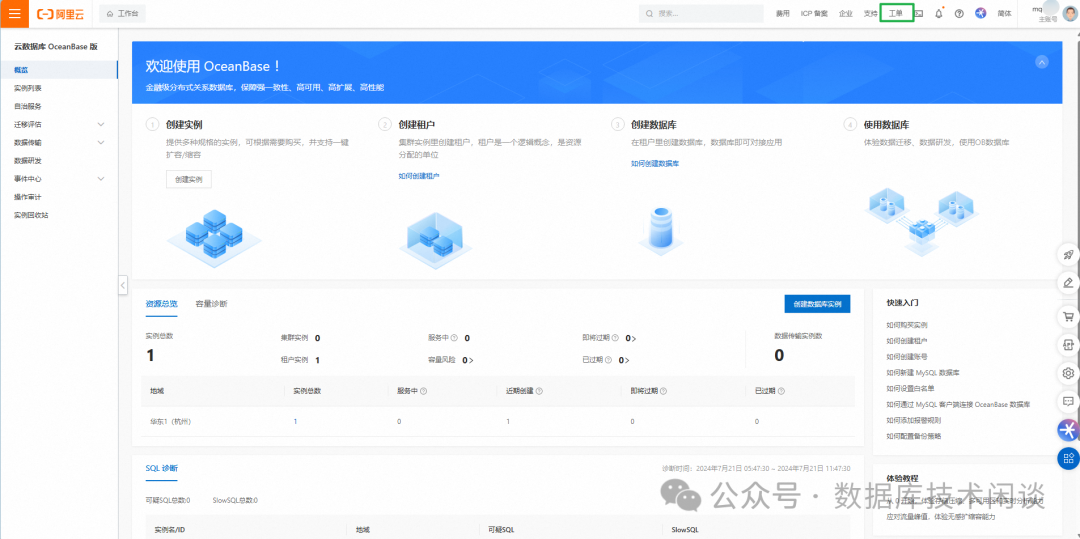Open the 如何创建数据库 link under 创建数据库
The height and width of the screenshot is (539, 1080).
pos(655,164)
